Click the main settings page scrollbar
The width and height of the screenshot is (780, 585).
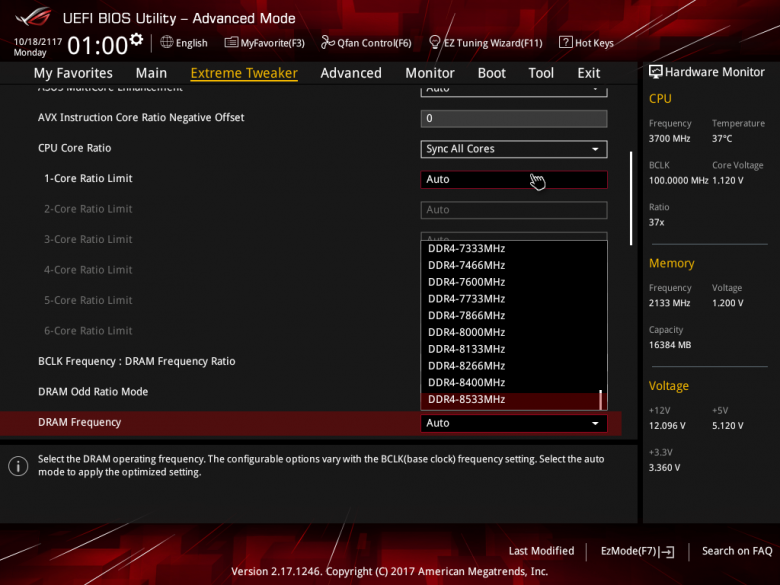pos(631,198)
